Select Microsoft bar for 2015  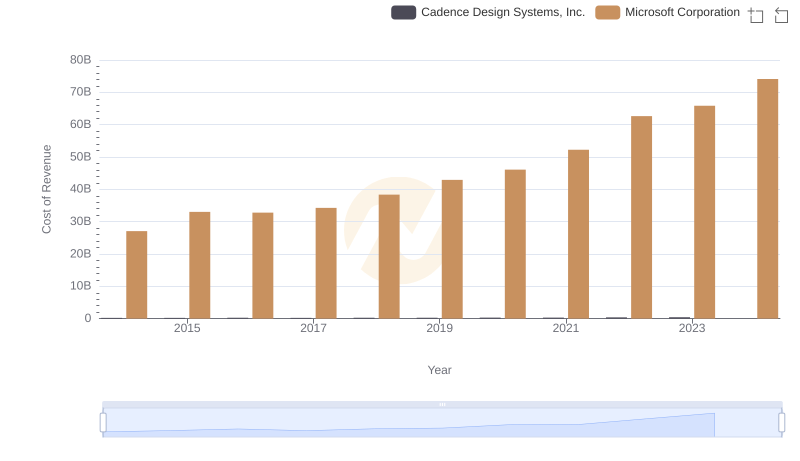(199, 265)
